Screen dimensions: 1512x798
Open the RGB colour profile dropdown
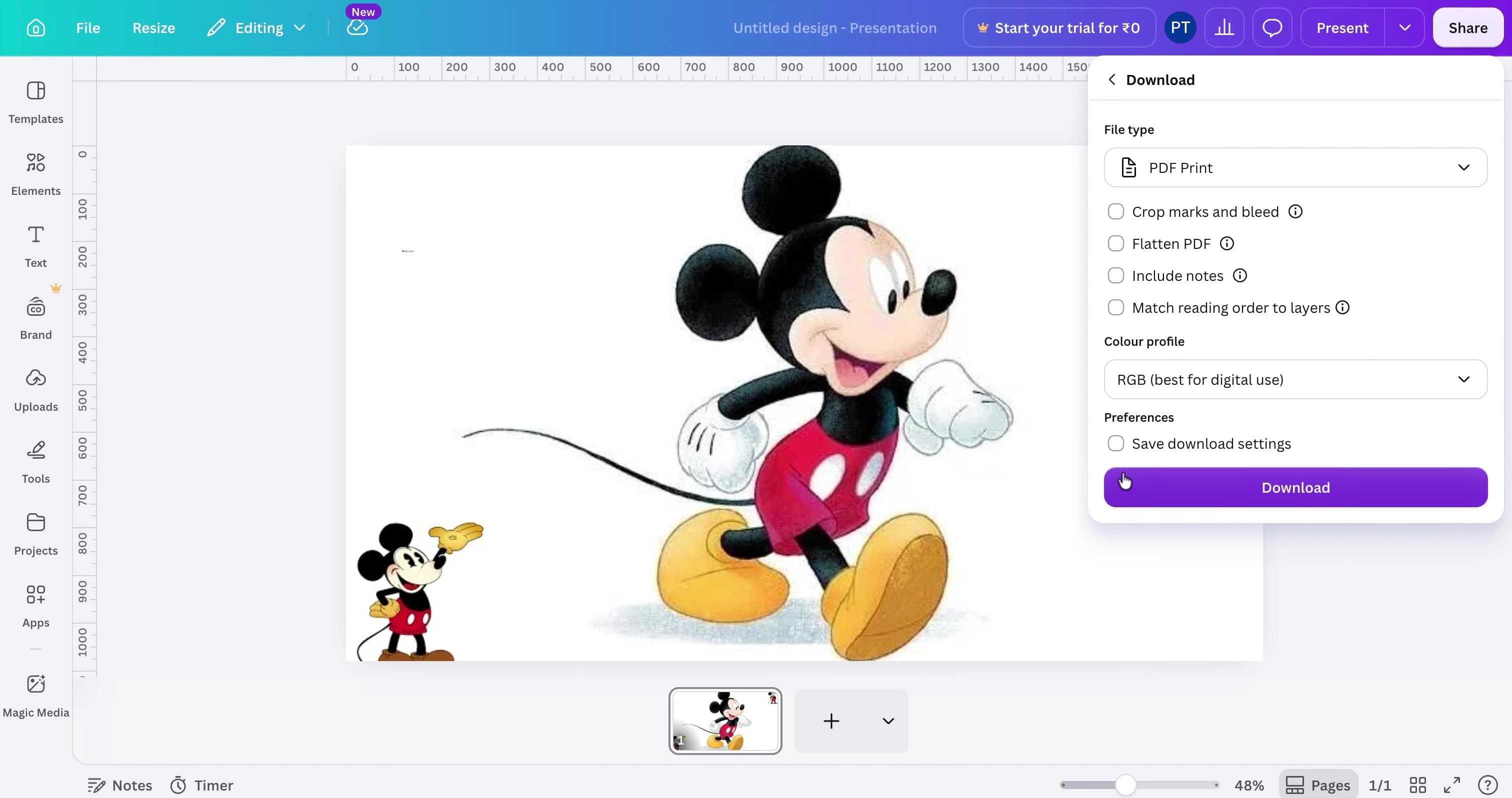[1295, 380]
